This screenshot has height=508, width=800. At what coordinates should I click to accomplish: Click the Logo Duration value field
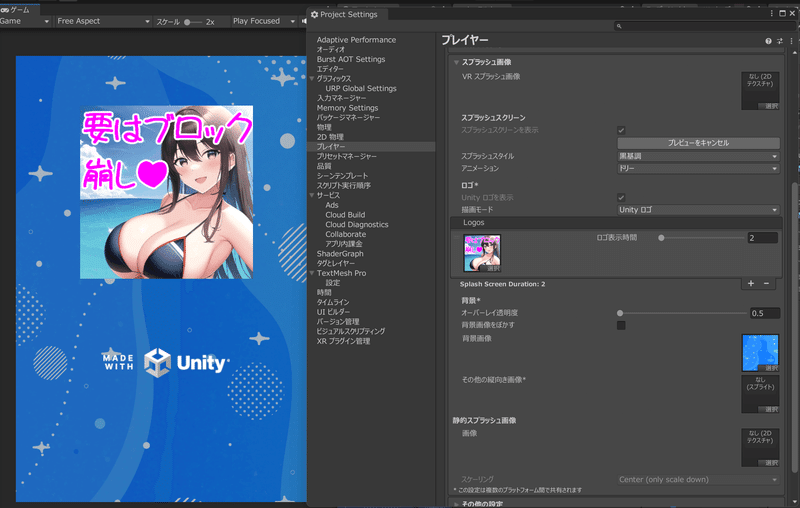[763, 238]
